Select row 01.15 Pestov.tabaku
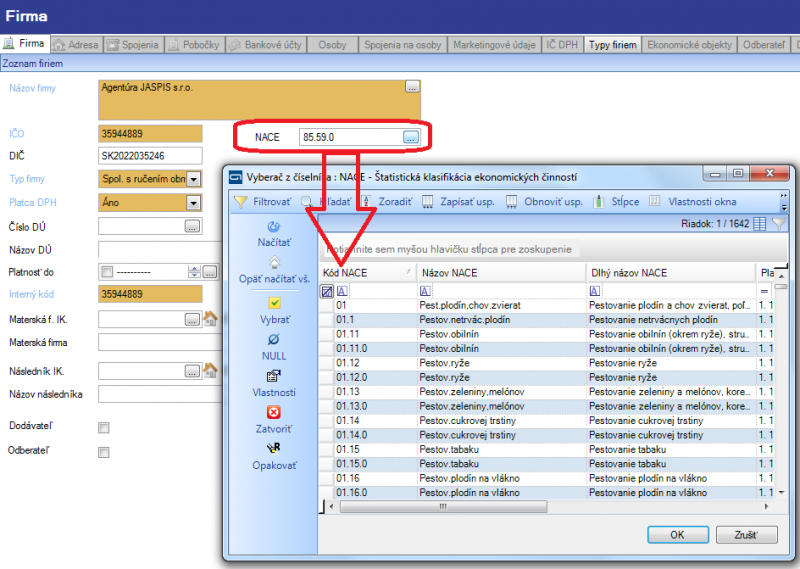The height and width of the screenshot is (569, 800). tap(546, 450)
